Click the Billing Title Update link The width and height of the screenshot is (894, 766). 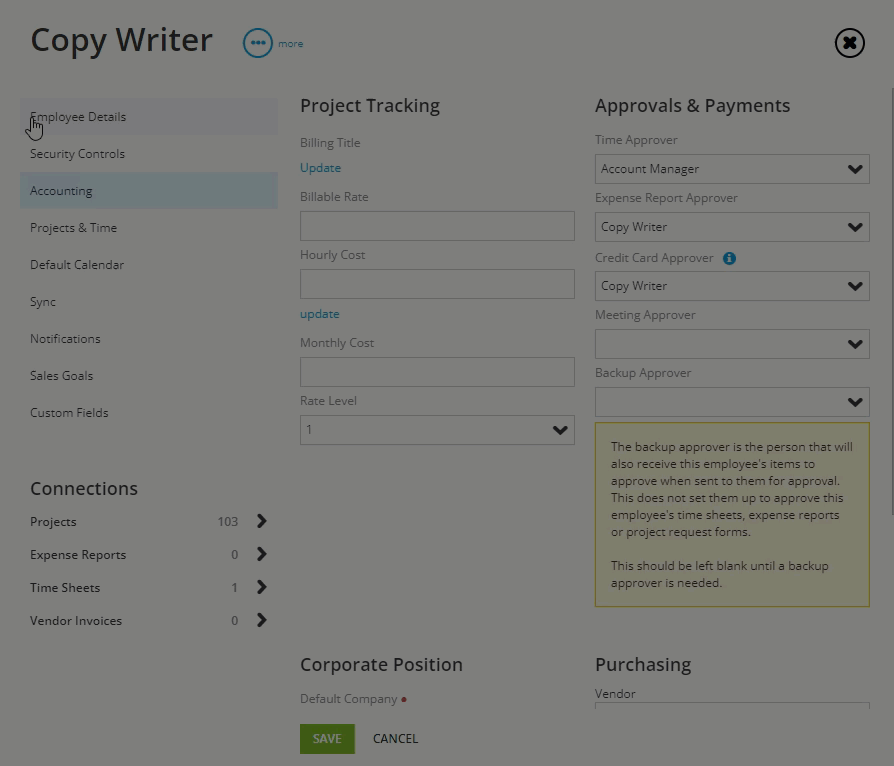[x=320, y=168]
